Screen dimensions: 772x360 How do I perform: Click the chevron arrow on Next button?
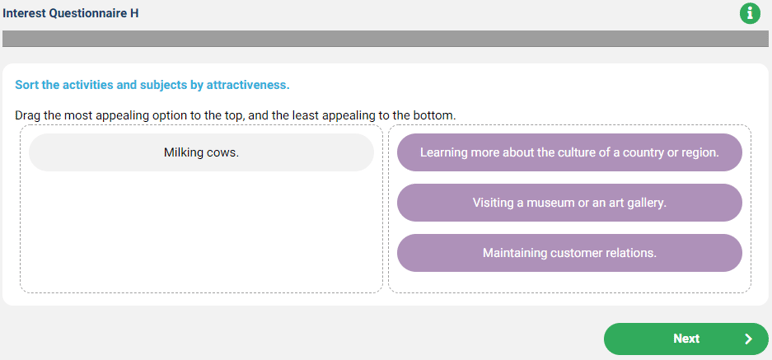(748, 339)
